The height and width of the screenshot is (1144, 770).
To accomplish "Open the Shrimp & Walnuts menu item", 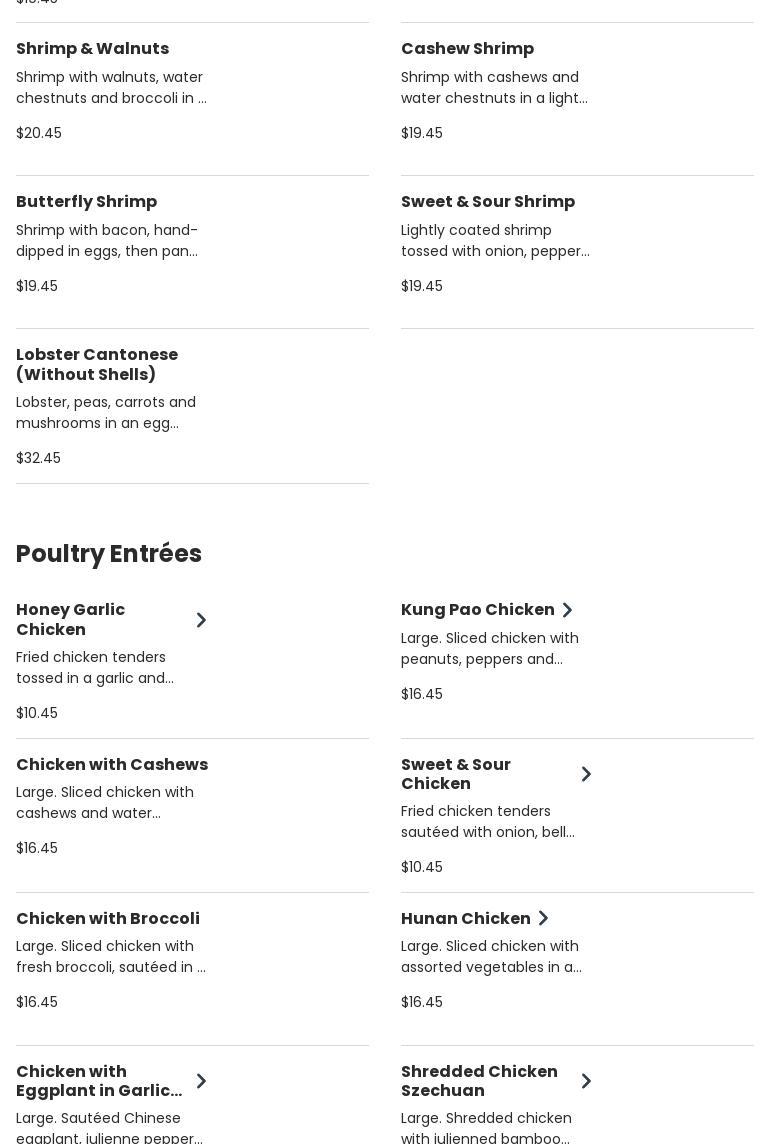I will click(x=92, y=49).
